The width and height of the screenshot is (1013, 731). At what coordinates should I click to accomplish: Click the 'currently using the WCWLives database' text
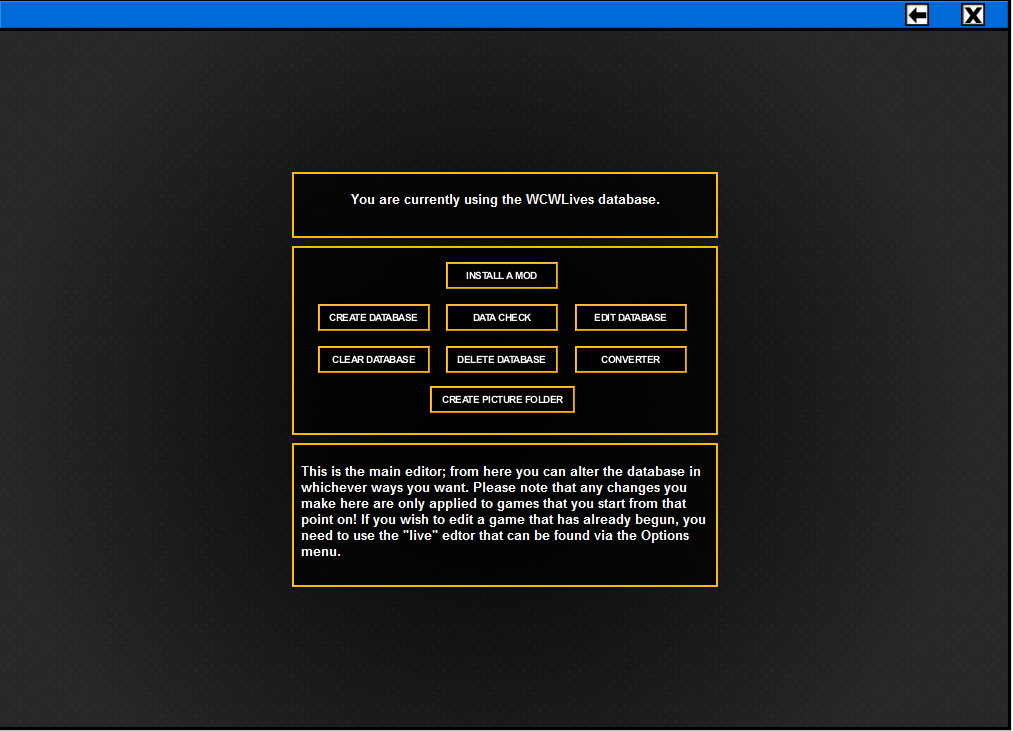tap(505, 200)
